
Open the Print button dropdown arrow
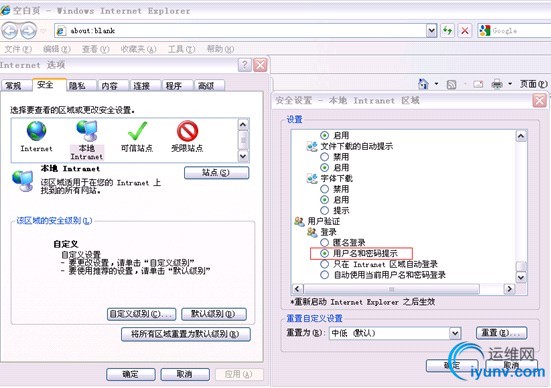point(510,84)
